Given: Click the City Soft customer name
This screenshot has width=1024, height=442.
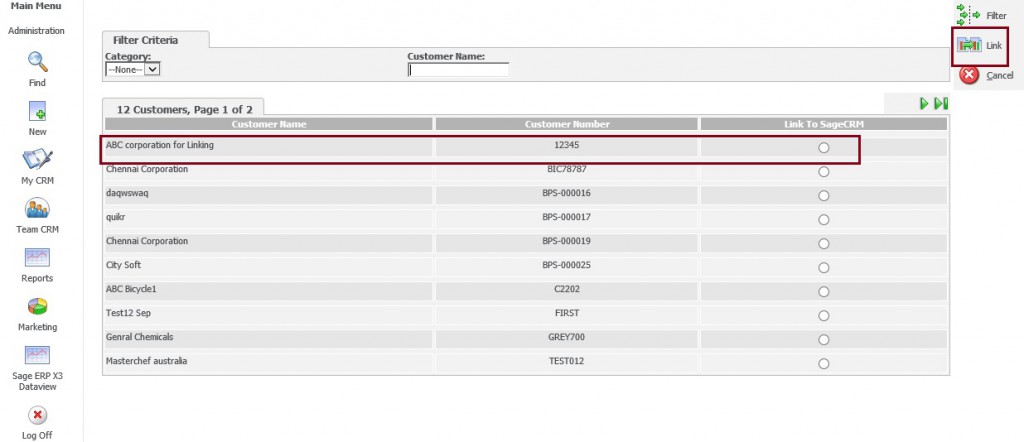Looking at the screenshot, I should point(123,265).
